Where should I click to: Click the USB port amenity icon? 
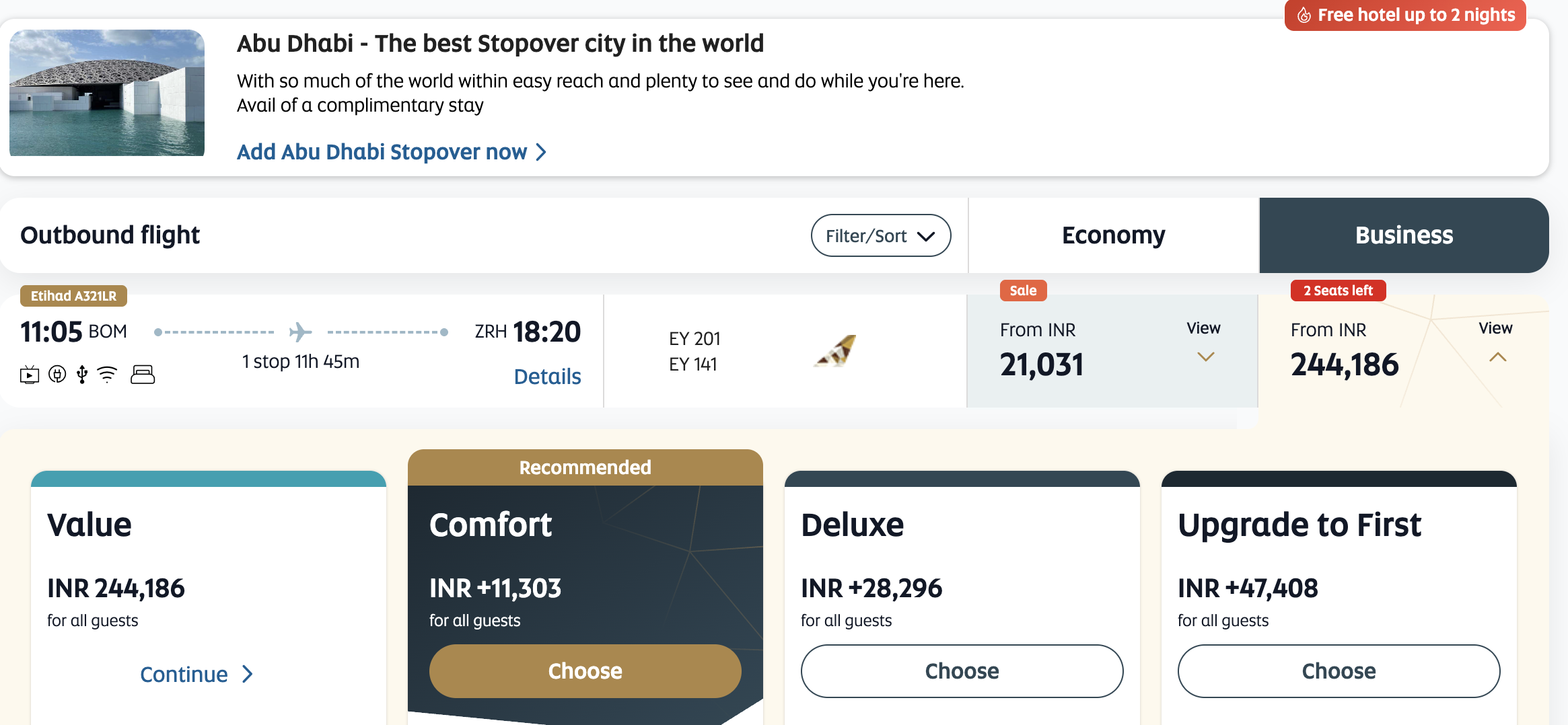(x=82, y=374)
